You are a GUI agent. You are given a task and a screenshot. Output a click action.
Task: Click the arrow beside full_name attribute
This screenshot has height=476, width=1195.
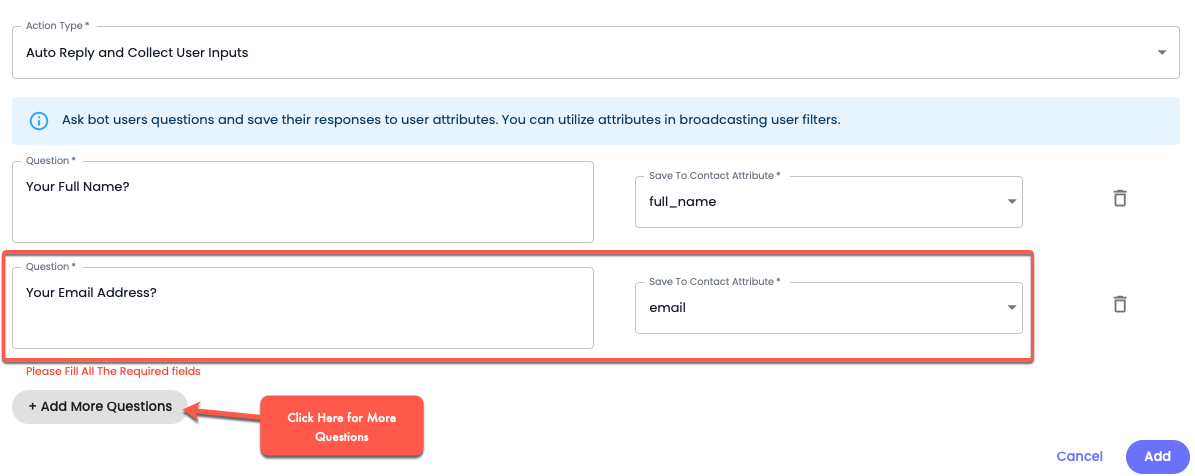(x=1011, y=202)
